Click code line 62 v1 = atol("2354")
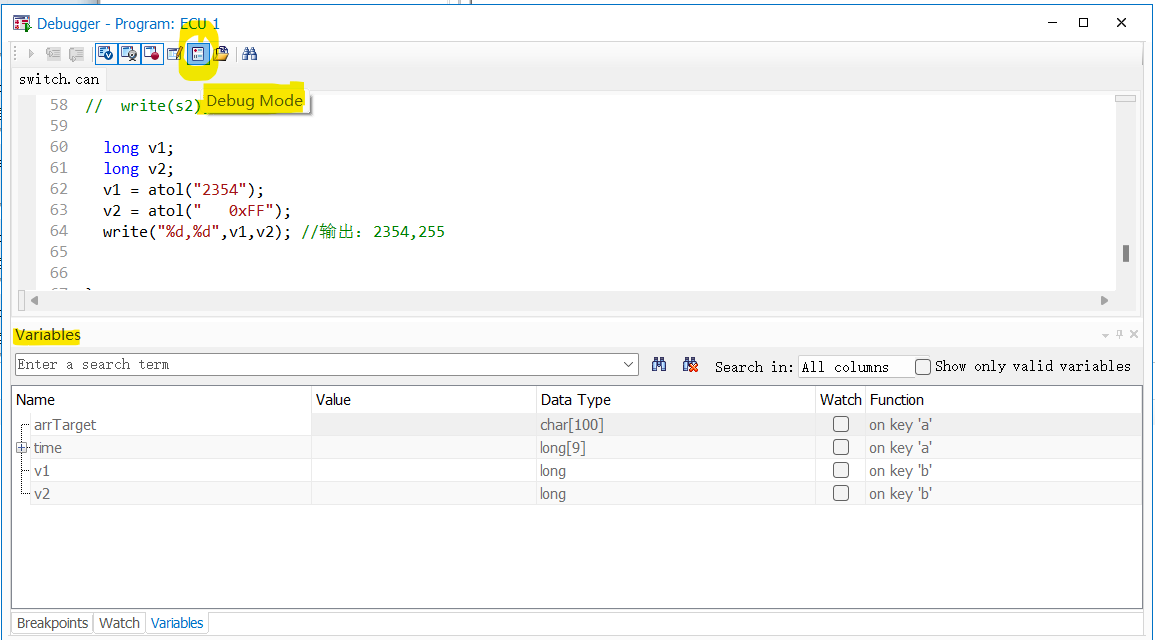Viewport: 1155px width, 640px height. tap(183, 190)
